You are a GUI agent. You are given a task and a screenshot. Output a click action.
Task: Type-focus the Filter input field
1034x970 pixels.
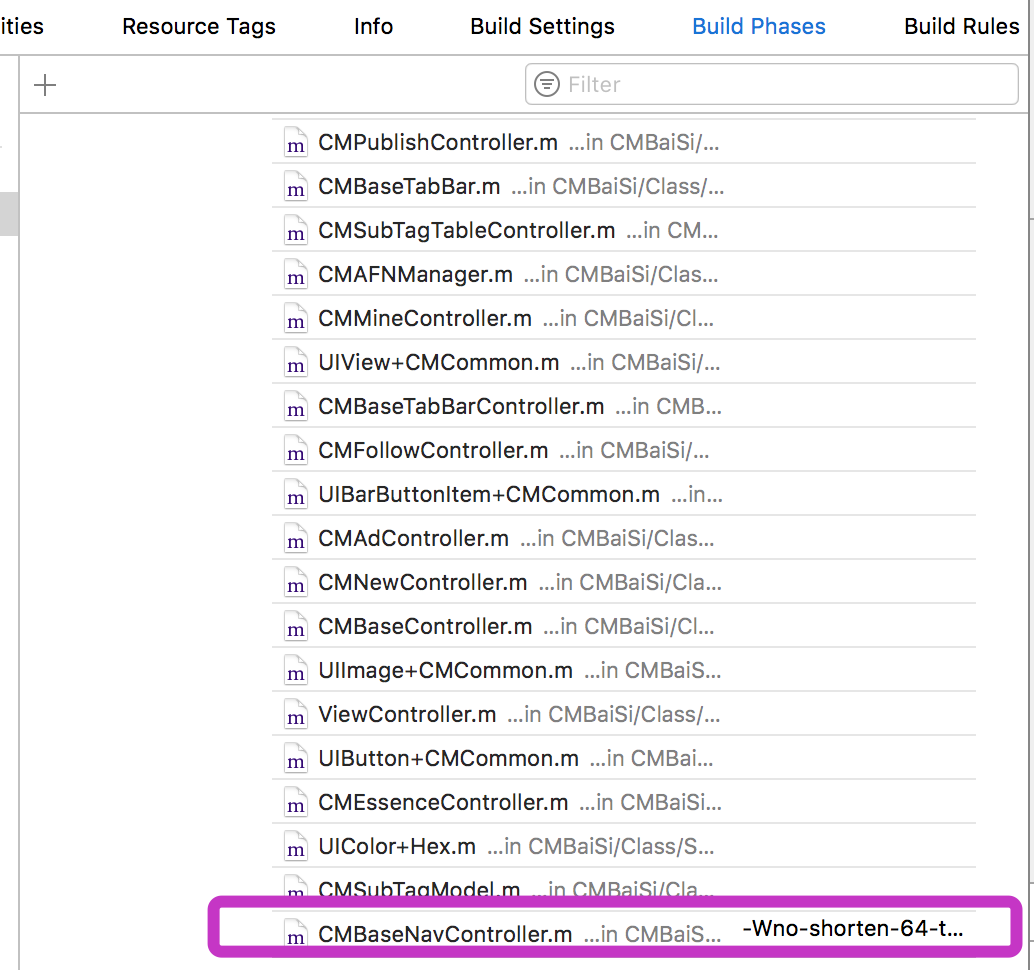coord(772,84)
